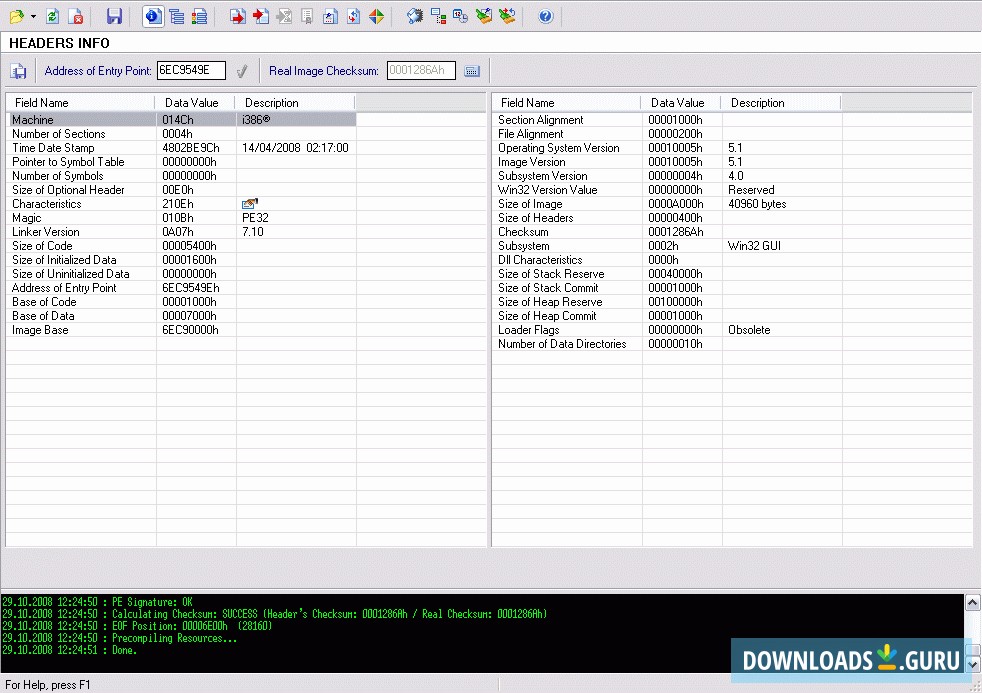Click the Real Image Checksum field
Image resolution: width=982 pixels, height=693 pixels.
tap(420, 71)
